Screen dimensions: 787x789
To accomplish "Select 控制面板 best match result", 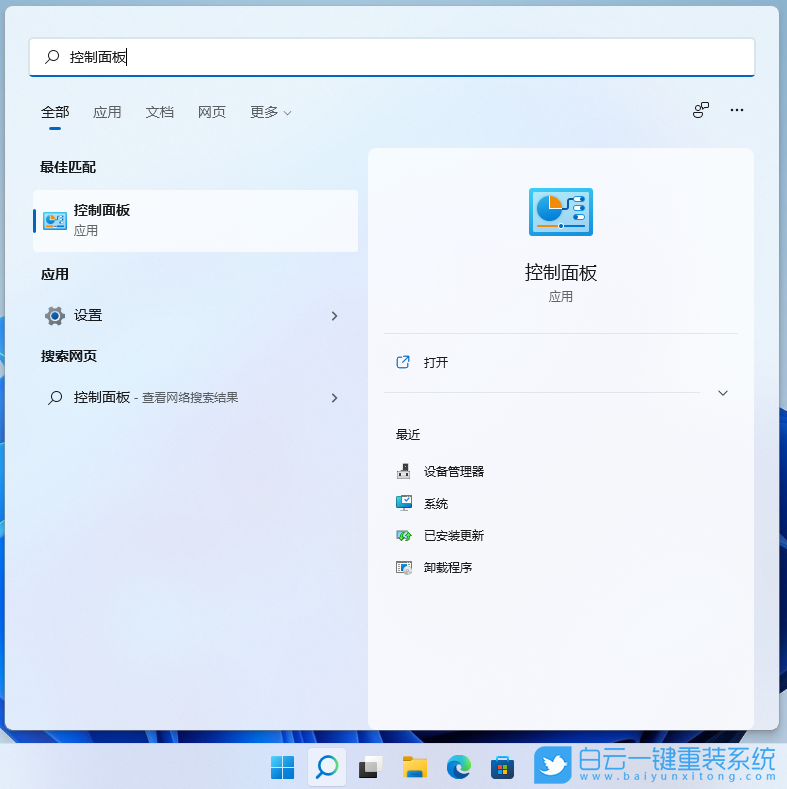I will (x=195, y=220).
